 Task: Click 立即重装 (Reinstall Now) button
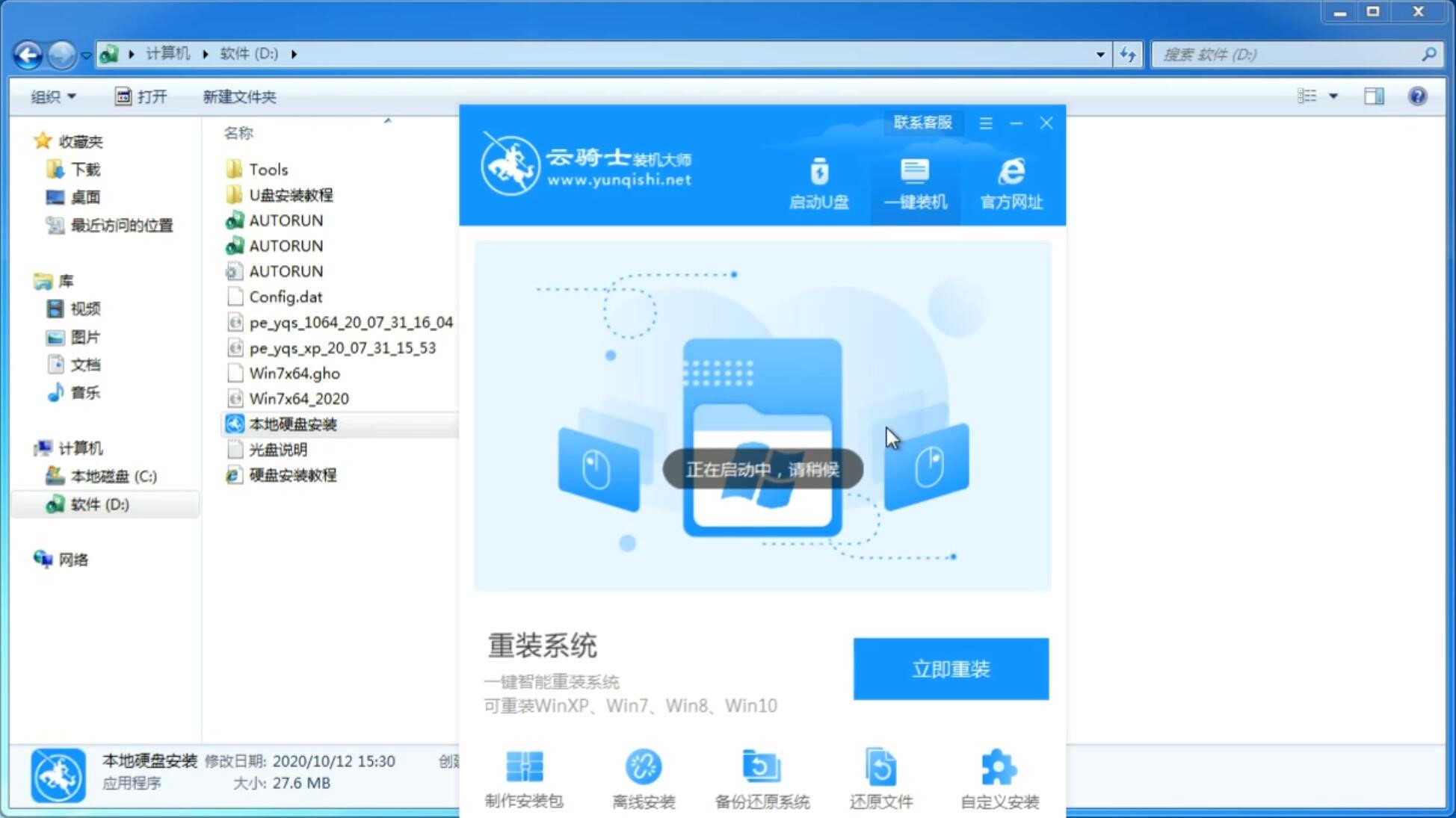(x=950, y=668)
